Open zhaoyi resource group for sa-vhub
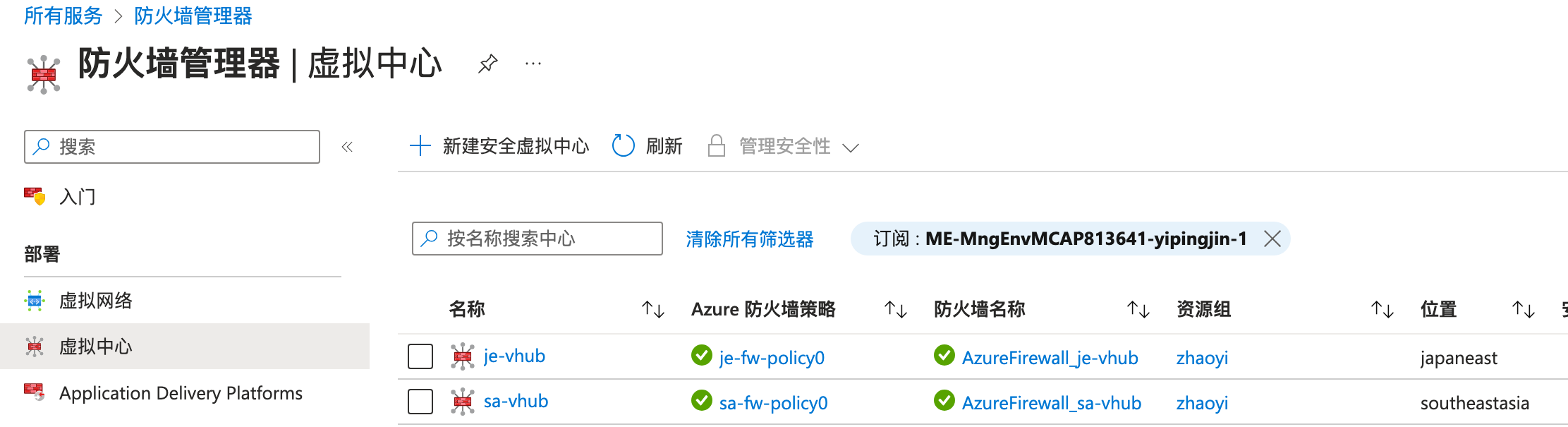This screenshot has height=427, width=1568. click(1202, 403)
